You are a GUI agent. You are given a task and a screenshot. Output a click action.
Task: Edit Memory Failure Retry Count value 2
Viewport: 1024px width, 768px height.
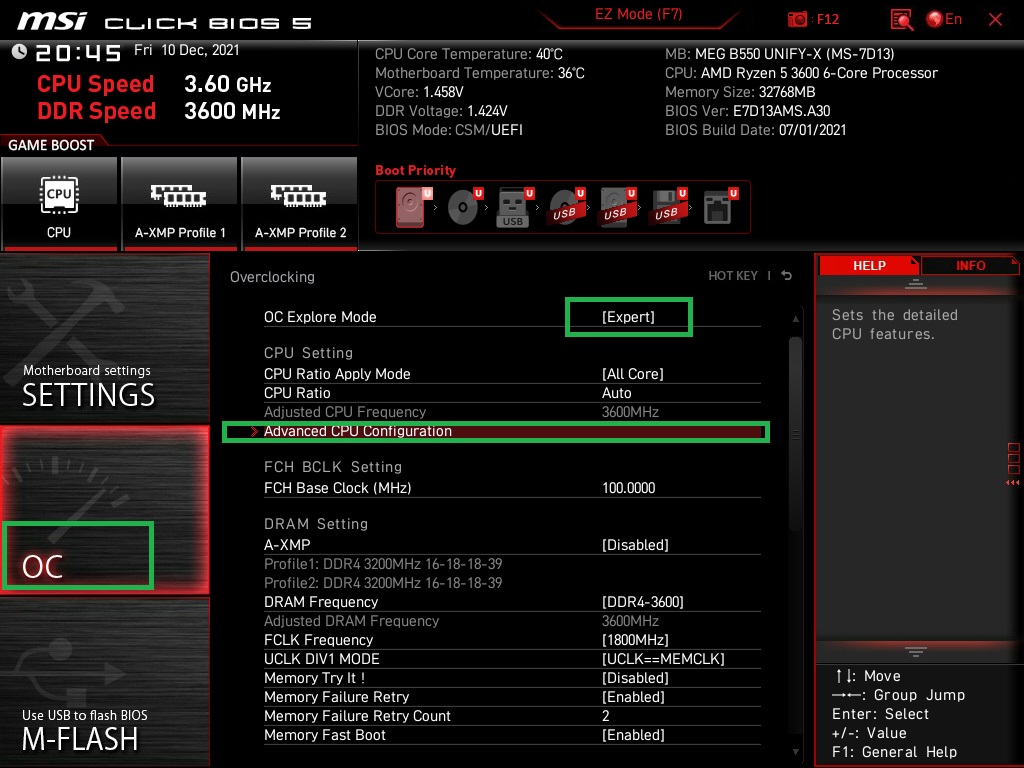click(x=605, y=716)
